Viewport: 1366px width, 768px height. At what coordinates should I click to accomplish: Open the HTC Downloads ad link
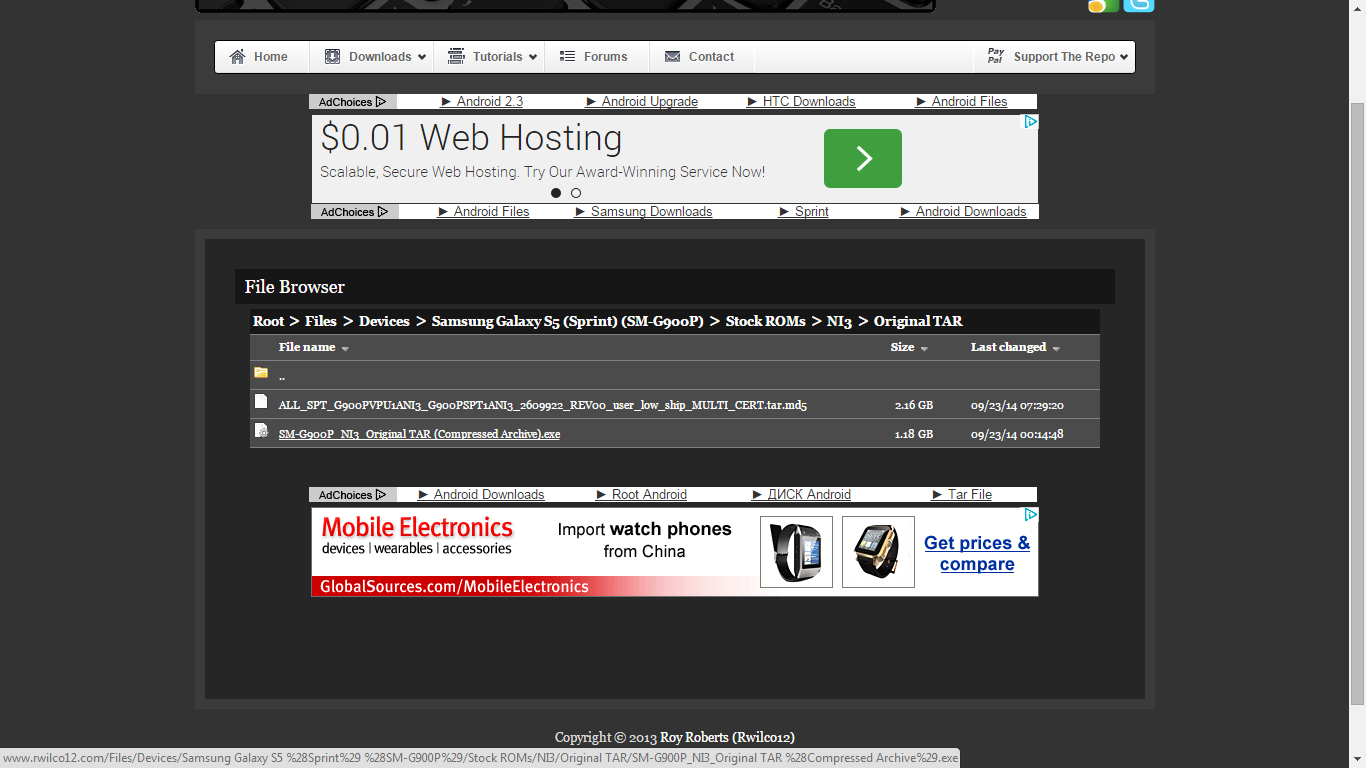coord(801,102)
